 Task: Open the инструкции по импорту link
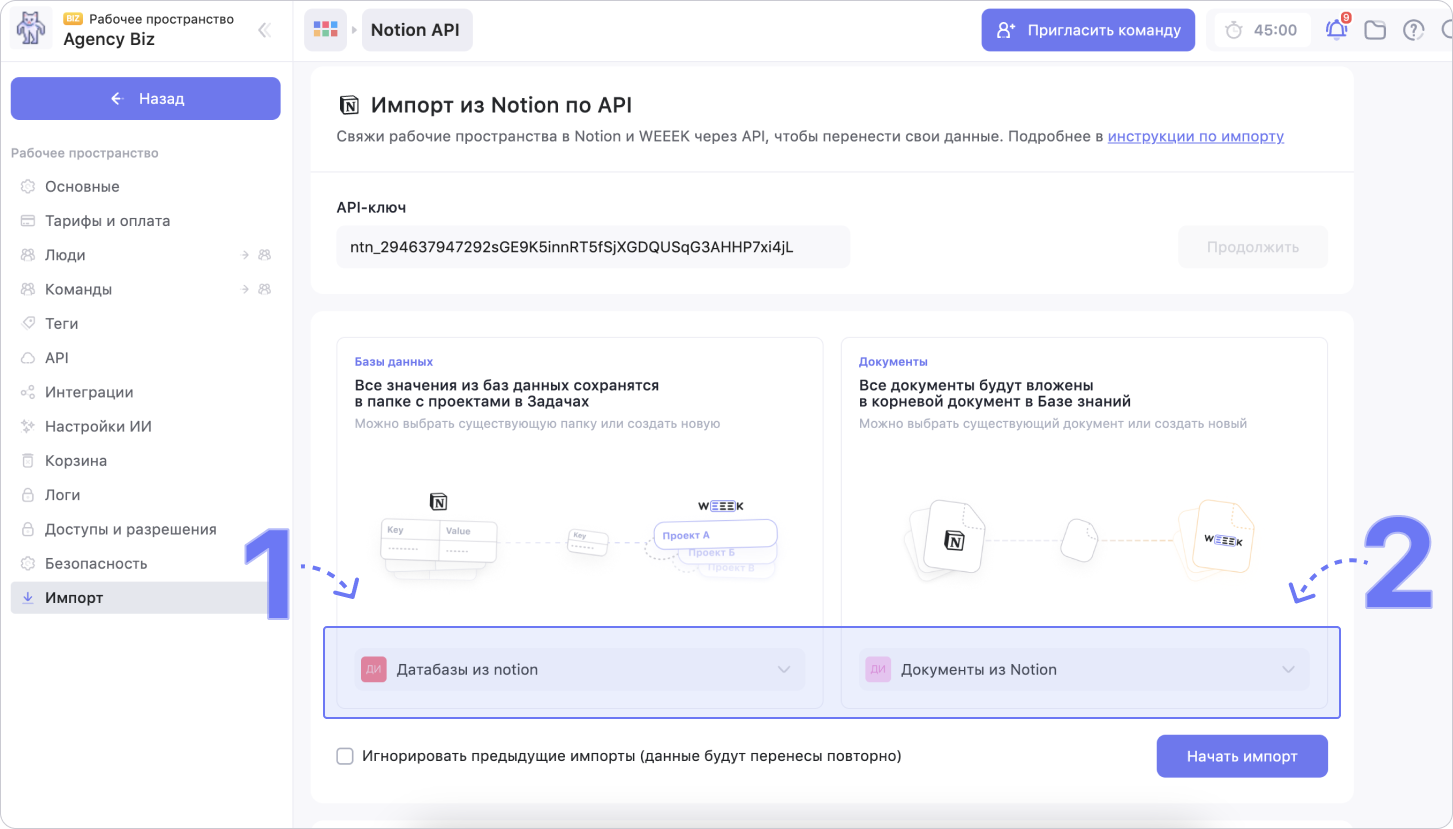pos(1195,136)
